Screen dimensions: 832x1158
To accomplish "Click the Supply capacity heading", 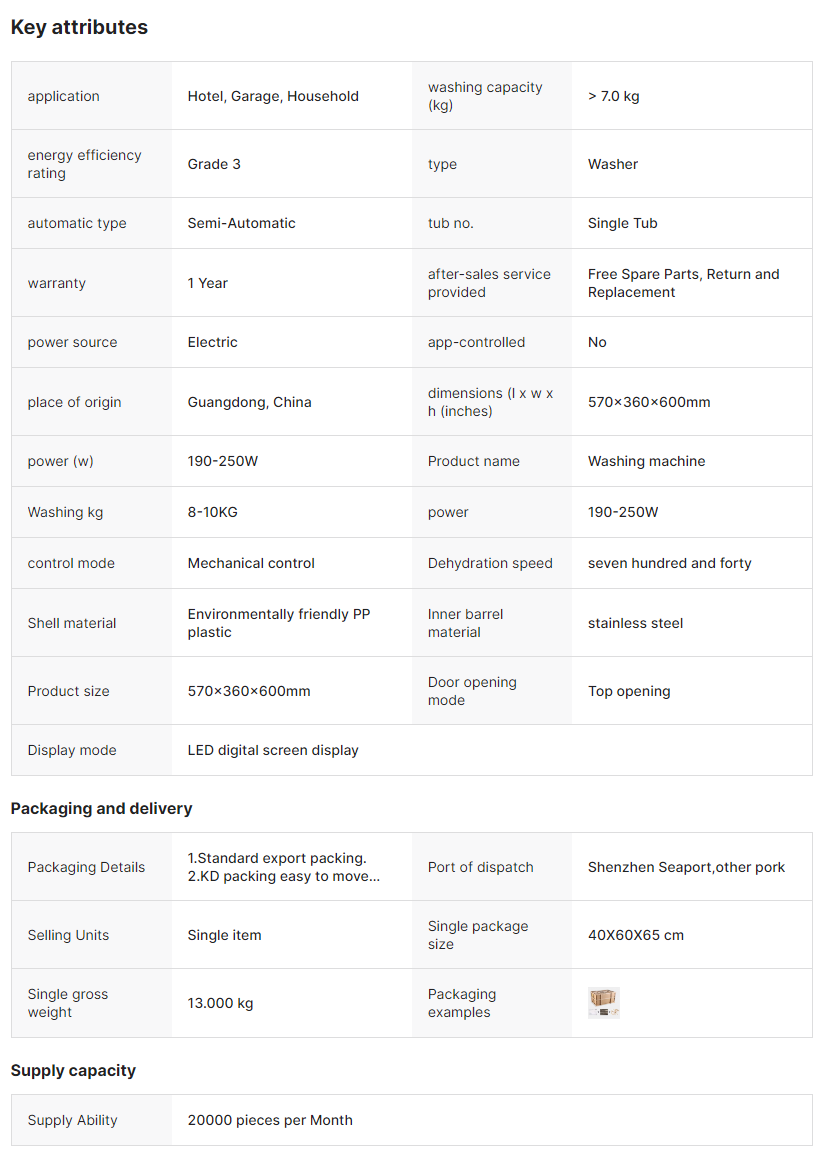I will point(73,1070).
